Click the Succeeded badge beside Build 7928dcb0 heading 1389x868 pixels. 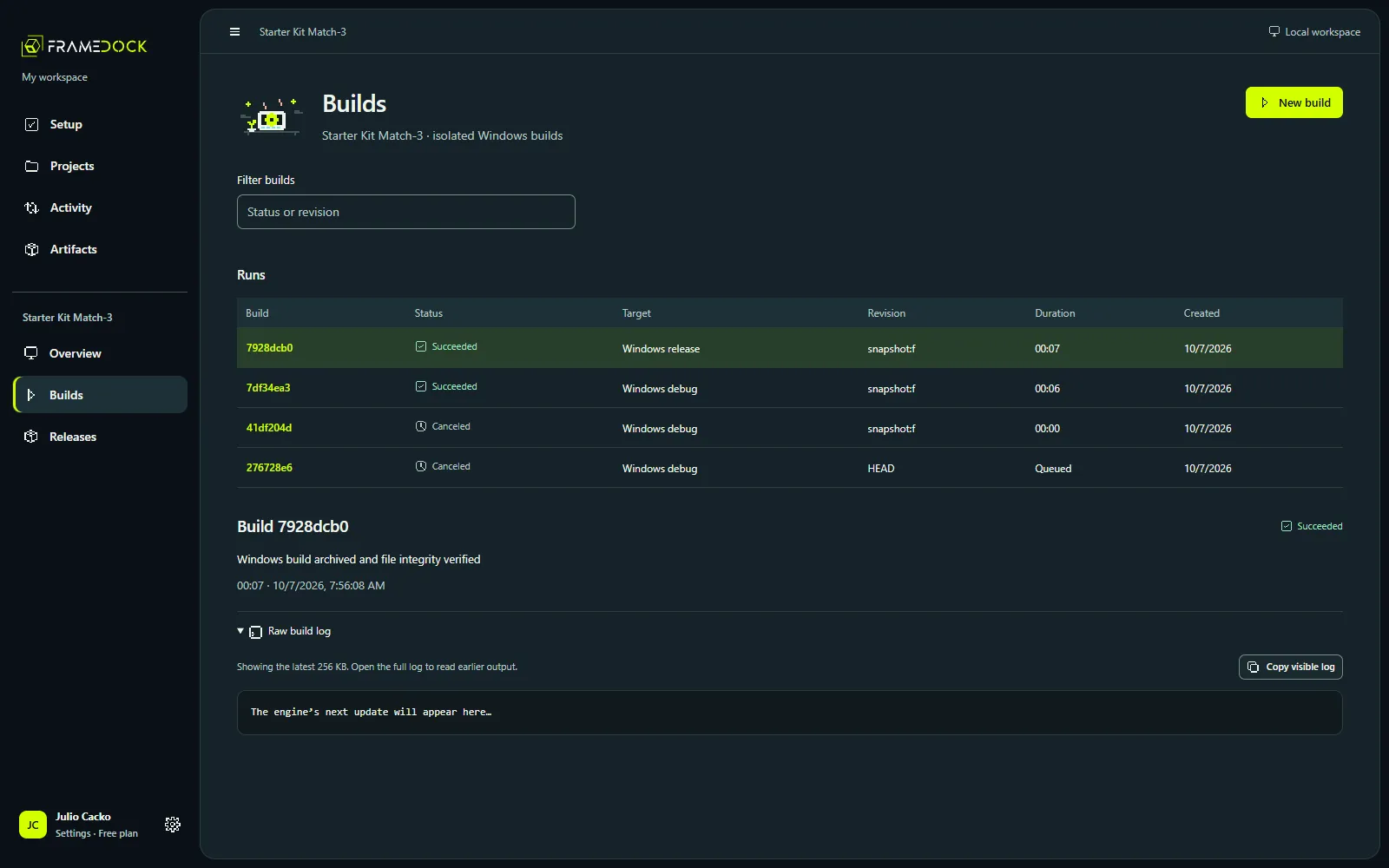(1312, 526)
